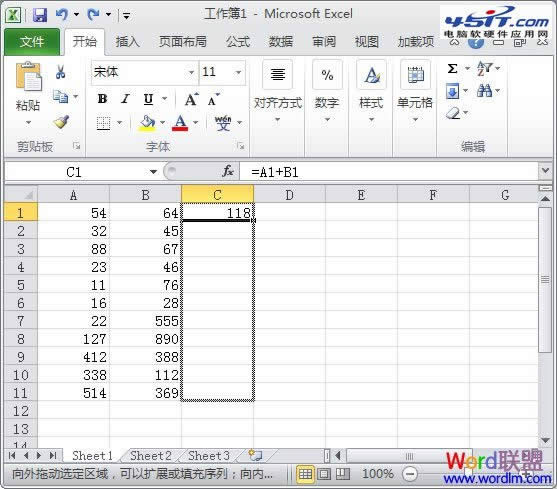Open the 公式 ribbon tab
Screen dimensions: 557x489
tap(238, 42)
